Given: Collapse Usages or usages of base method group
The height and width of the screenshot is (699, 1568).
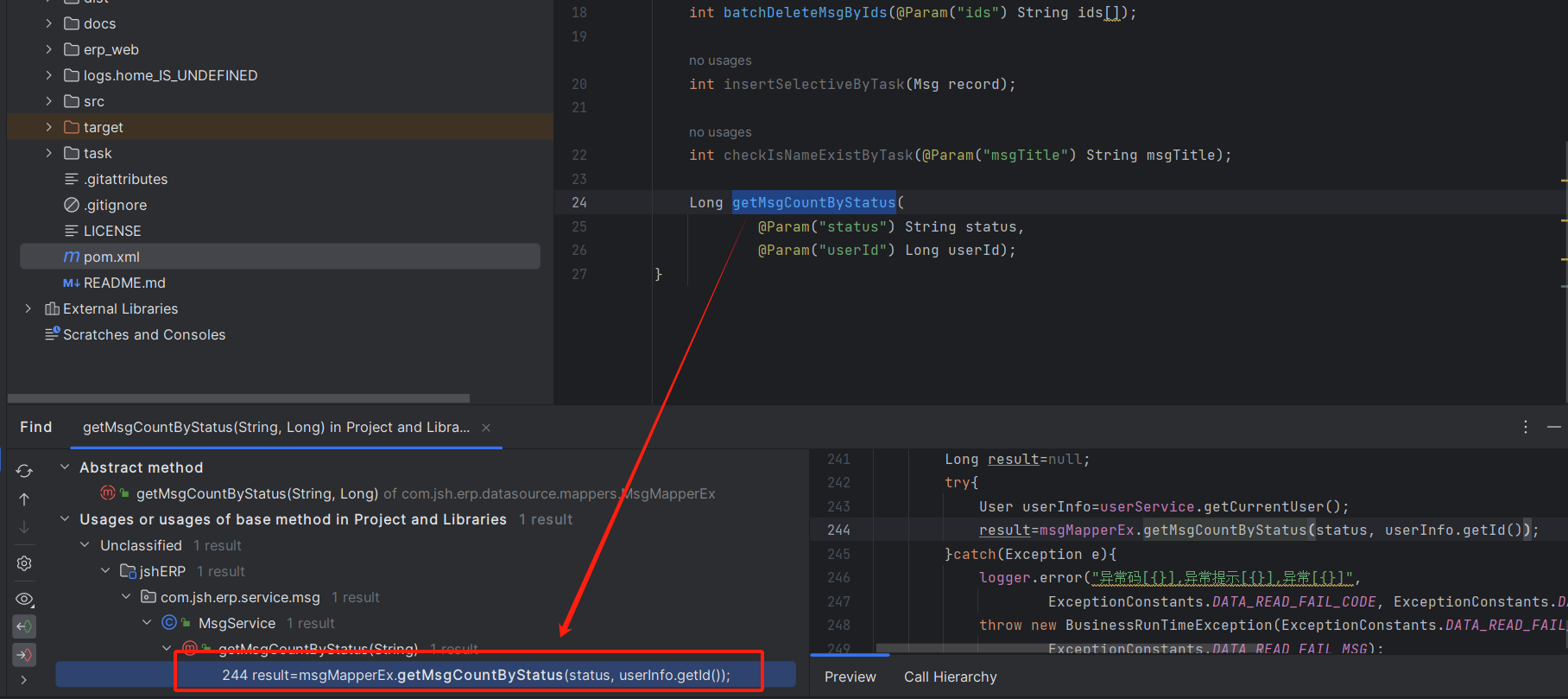Looking at the screenshot, I should click(x=65, y=519).
